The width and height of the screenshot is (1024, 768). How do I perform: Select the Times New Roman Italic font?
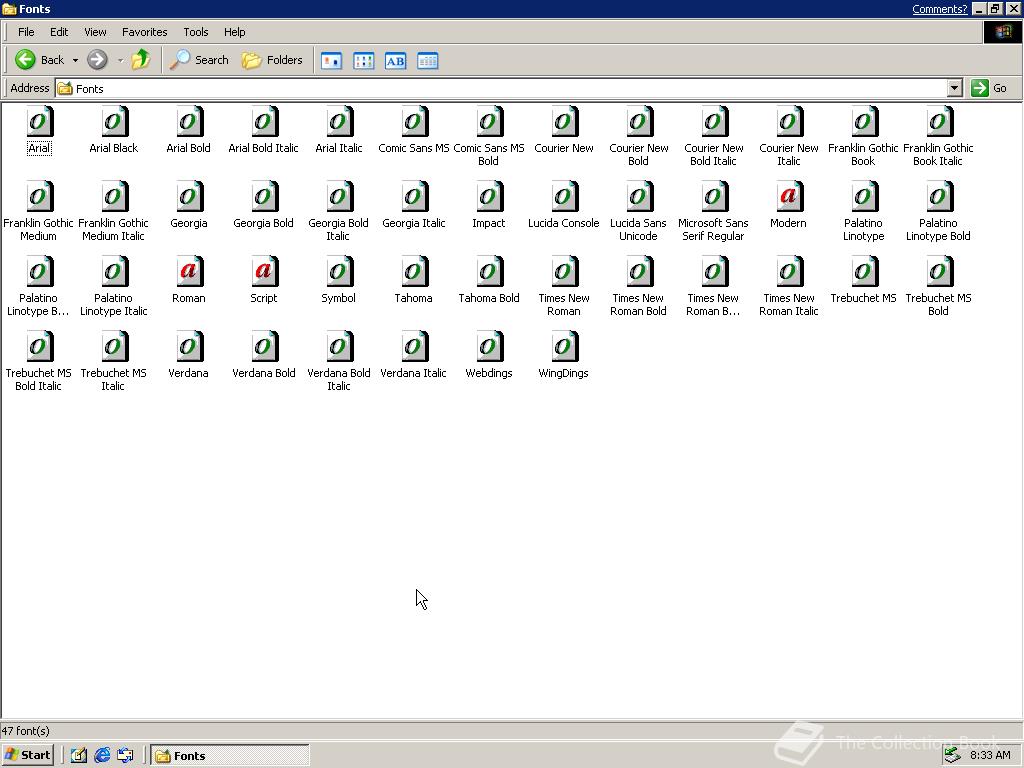coord(789,272)
